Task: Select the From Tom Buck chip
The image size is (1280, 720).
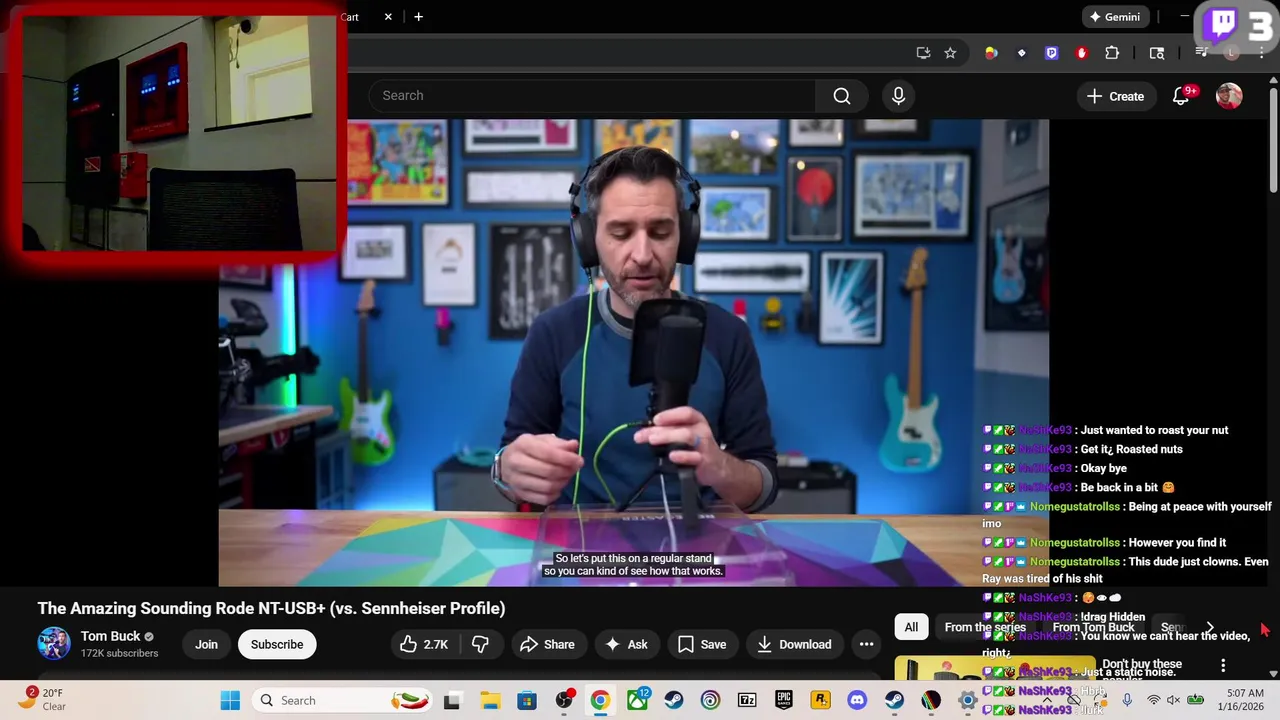Action: tap(1093, 627)
